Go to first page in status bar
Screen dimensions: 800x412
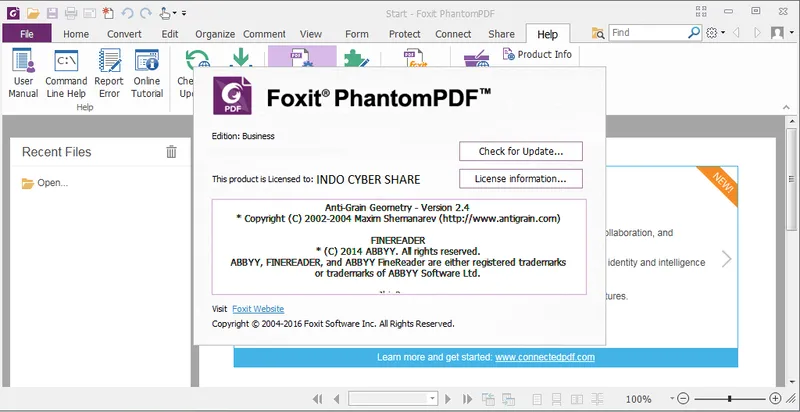point(317,399)
